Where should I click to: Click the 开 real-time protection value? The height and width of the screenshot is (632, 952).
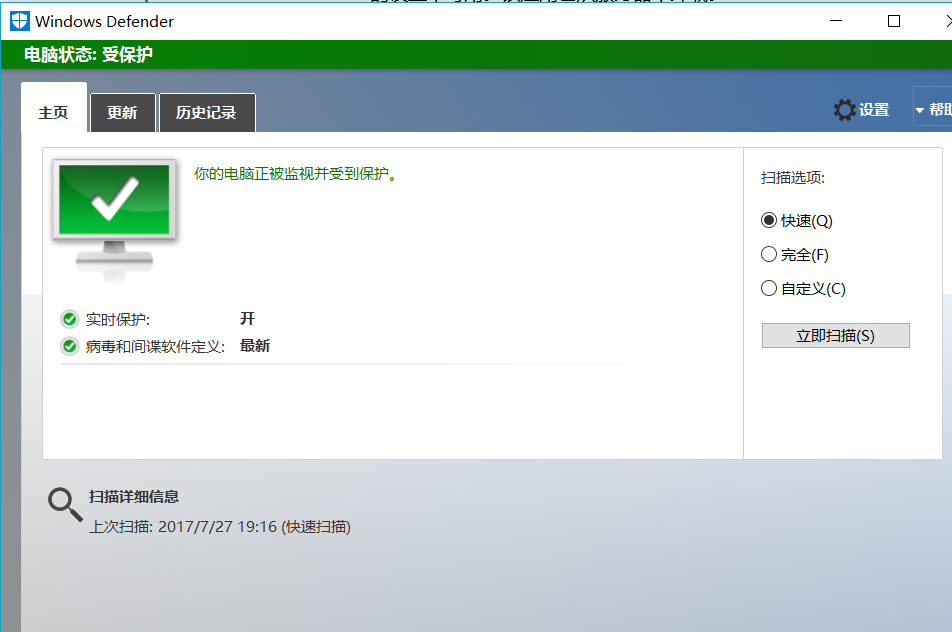[247, 319]
